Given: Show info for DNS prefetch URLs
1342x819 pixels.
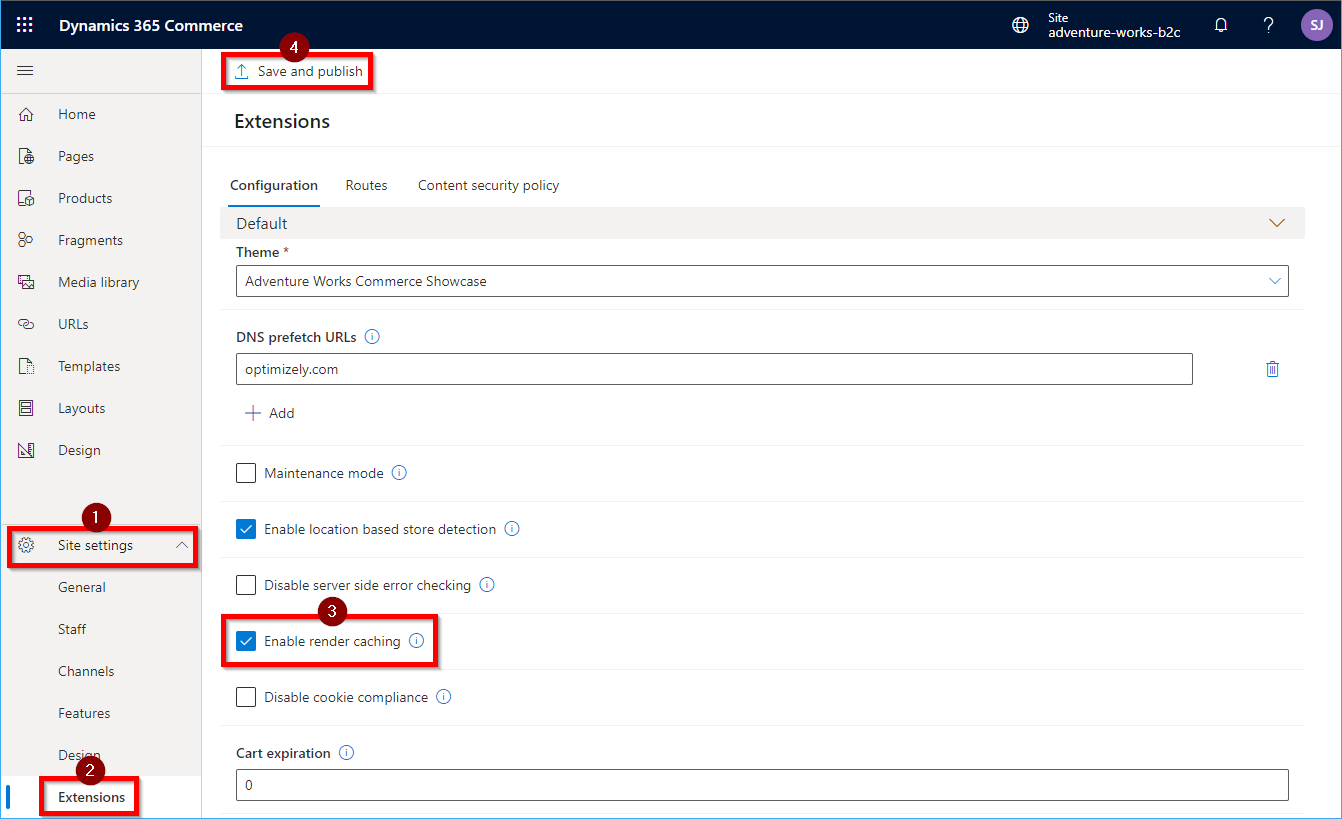Looking at the screenshot, I should pos(372,337).
